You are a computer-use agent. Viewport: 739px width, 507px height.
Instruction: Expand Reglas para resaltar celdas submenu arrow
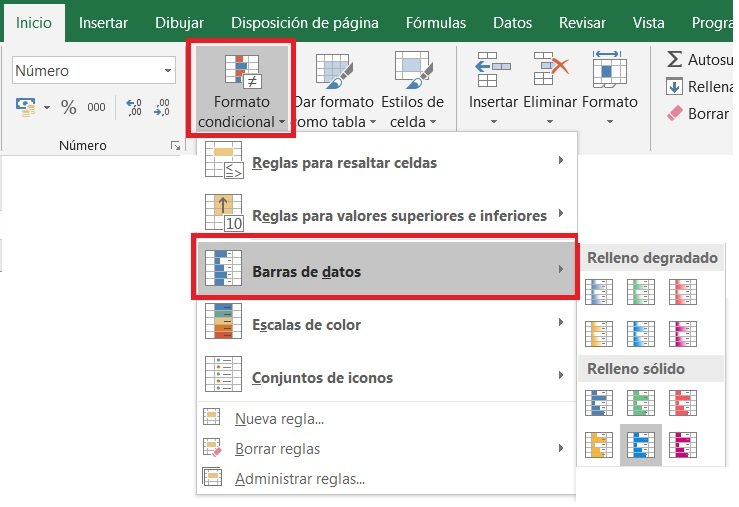pos(560,160)
